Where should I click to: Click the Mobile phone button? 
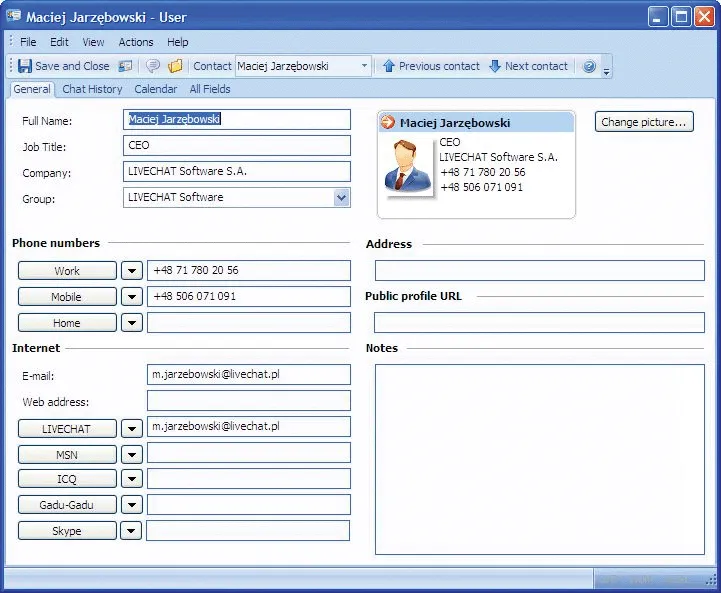click(67, 296)
